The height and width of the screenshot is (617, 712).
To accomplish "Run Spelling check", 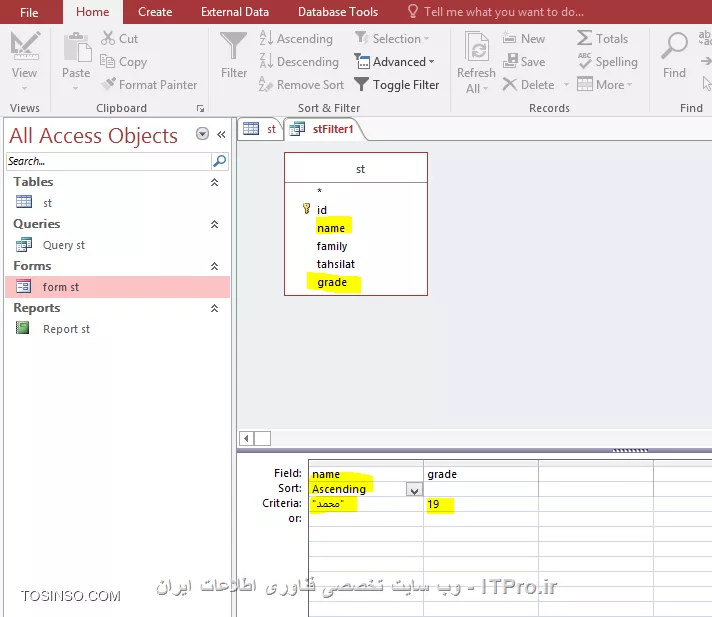I will tap(608, 62).
